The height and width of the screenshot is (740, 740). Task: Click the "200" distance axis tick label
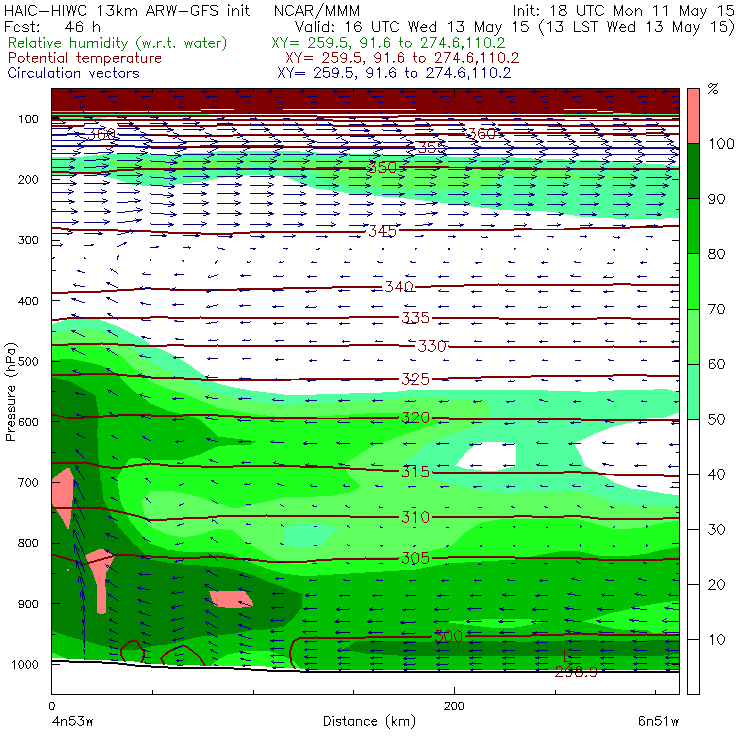pyautogui.click(x=454, y=706)
